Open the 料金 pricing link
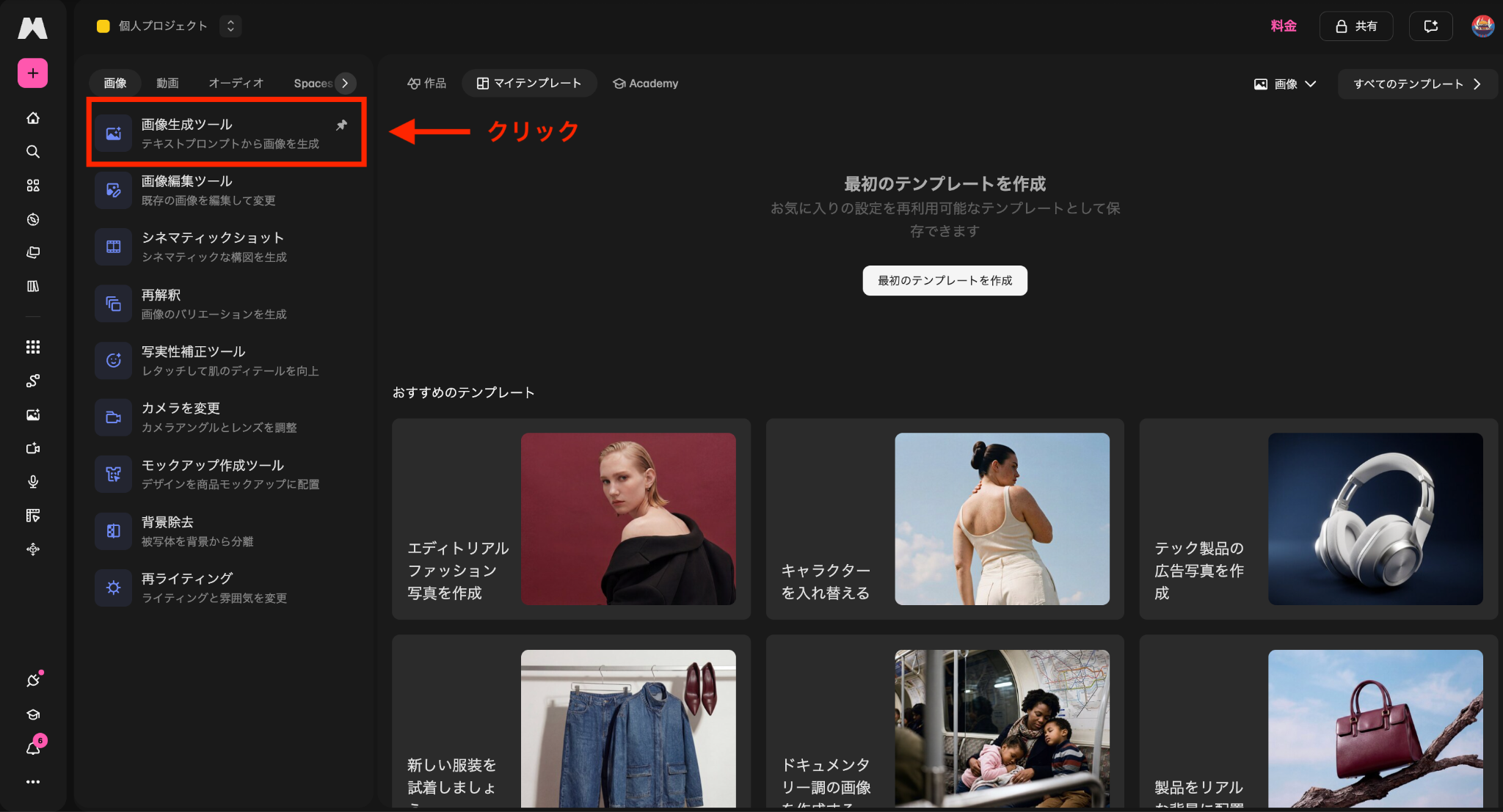This screenshot has height=812, width=1503. [x=1284, y=26]
